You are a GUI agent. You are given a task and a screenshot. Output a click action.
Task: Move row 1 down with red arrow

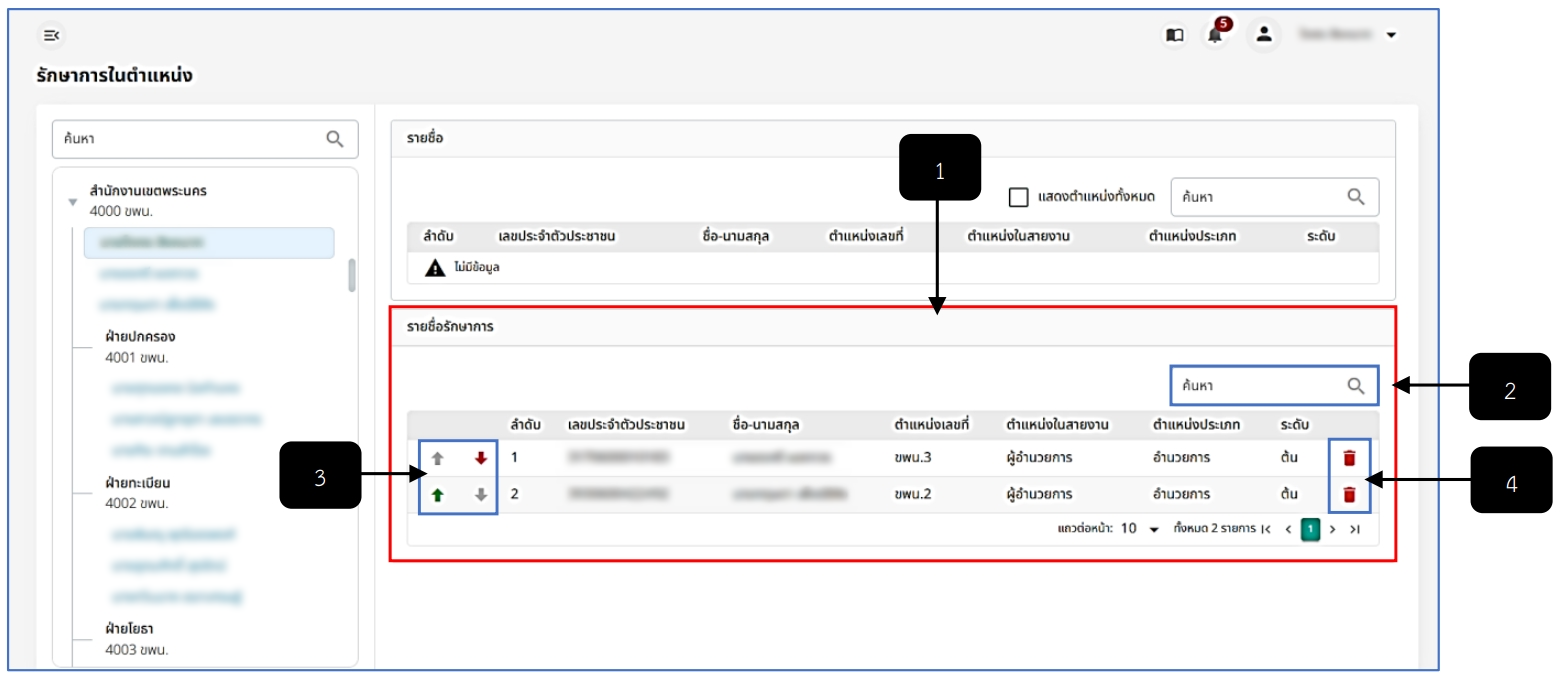click(x=481, y=458)
